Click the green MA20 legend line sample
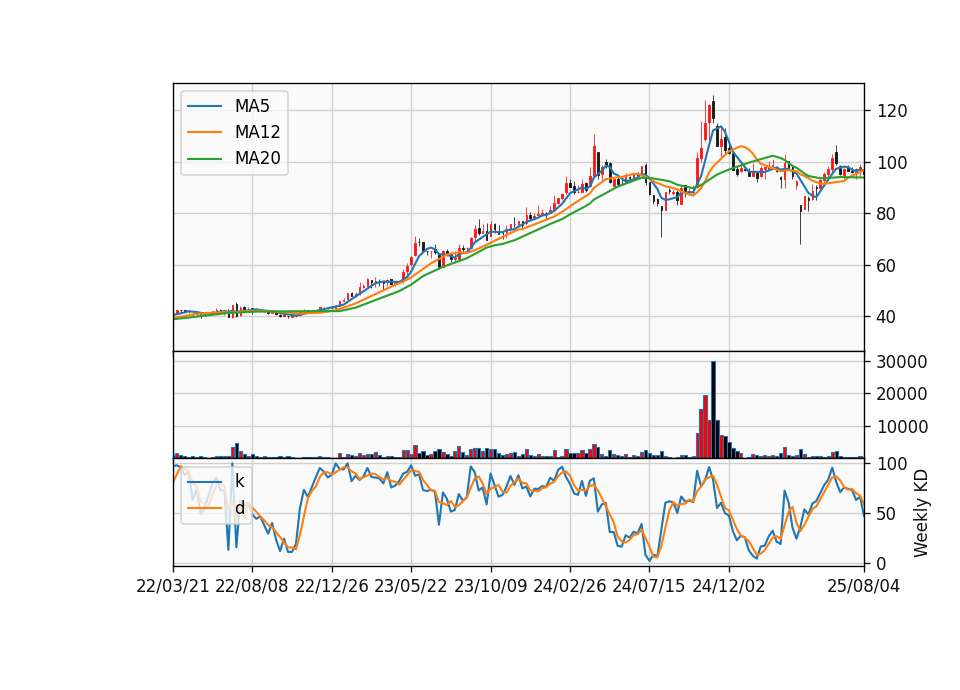This screenshot has height=690, width=960. pyautogui.click(x=204, y=159)
